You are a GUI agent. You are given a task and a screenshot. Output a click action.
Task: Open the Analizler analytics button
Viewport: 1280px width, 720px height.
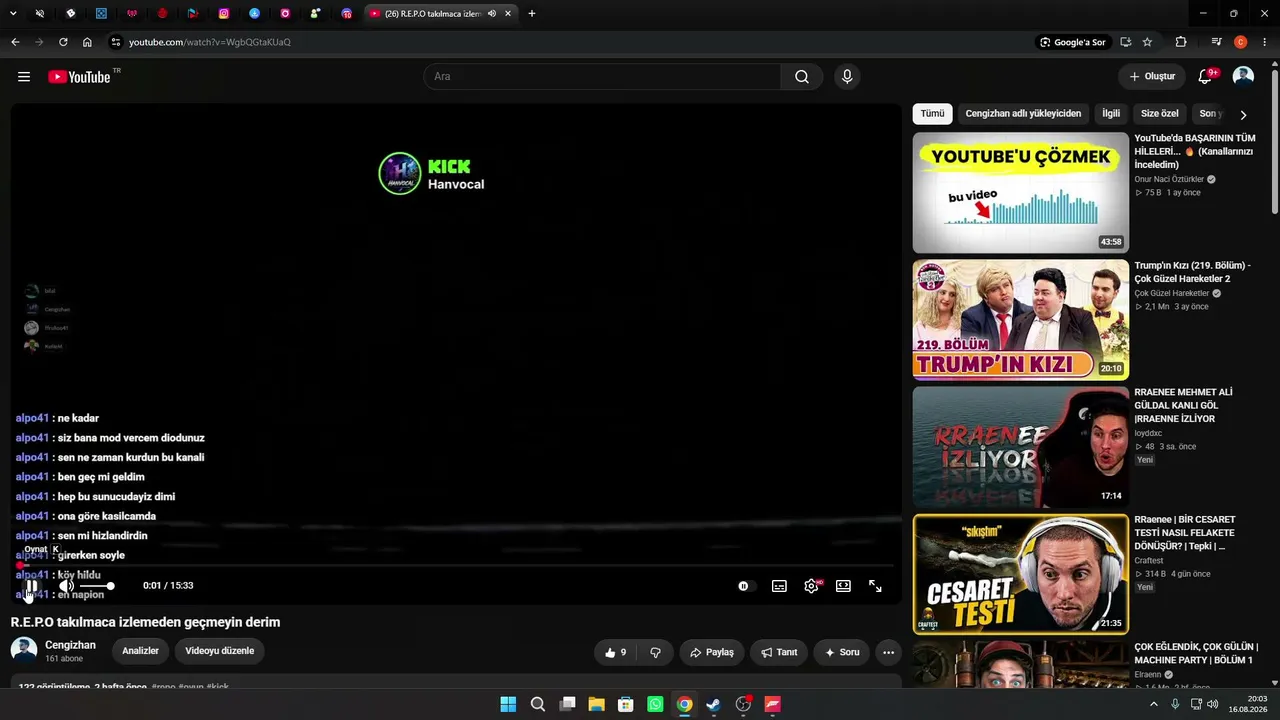pyautogui.click(x=141, y=651)
